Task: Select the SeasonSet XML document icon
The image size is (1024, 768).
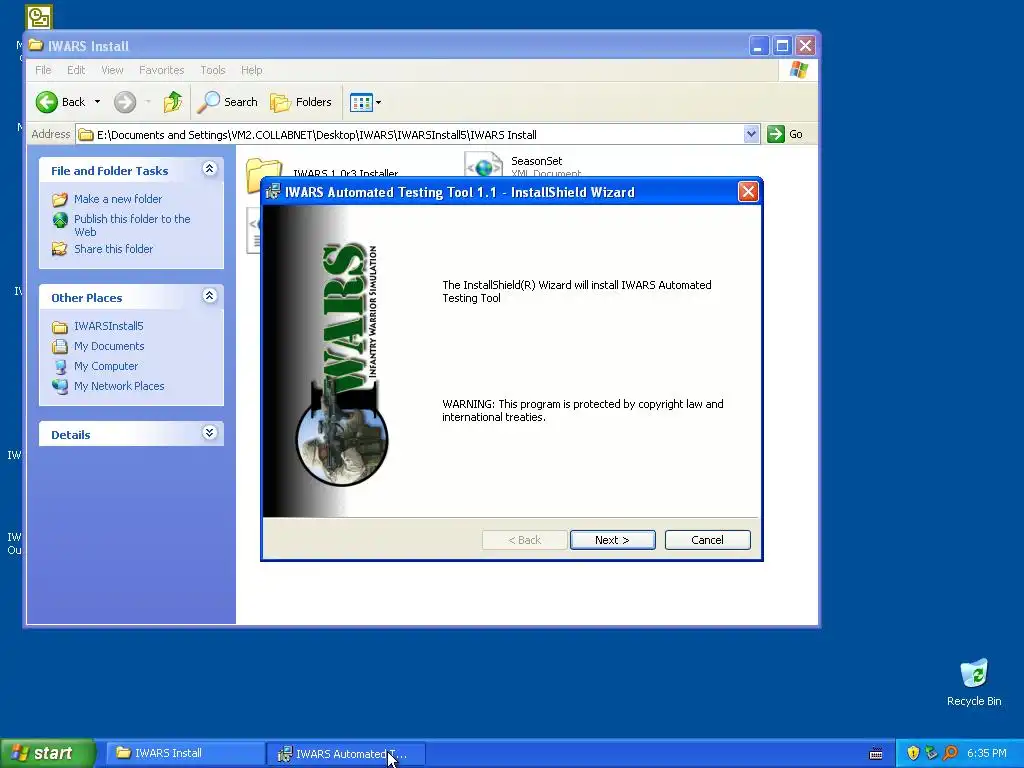Action: coord(483,165)
